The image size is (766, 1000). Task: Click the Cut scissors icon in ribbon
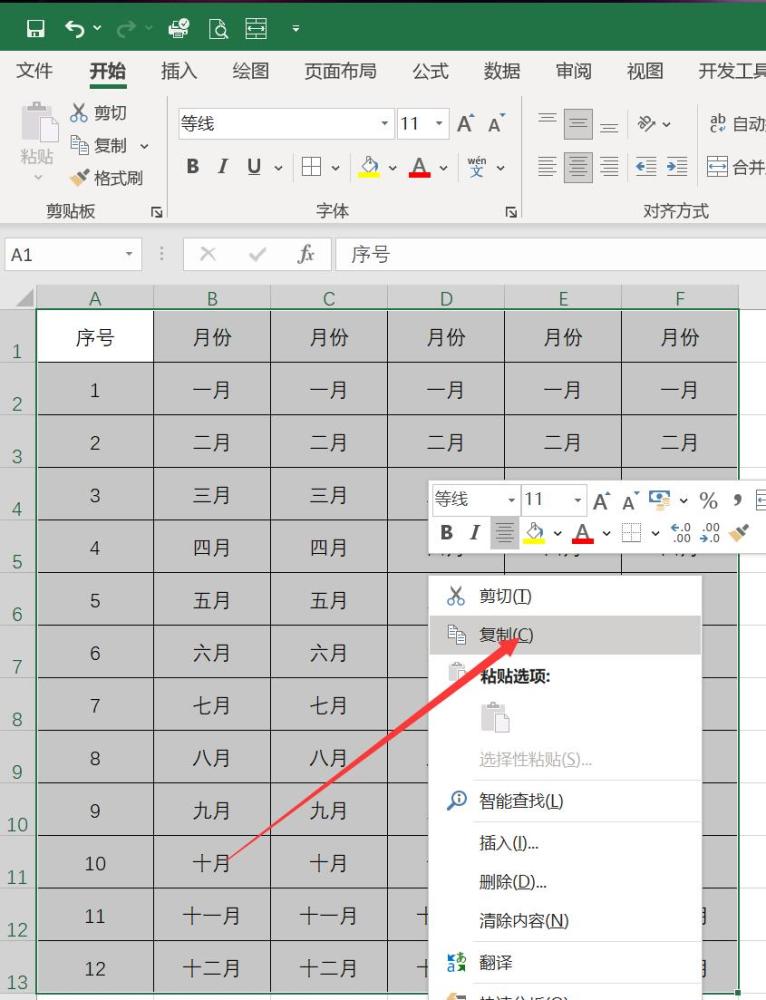(78, 113)
